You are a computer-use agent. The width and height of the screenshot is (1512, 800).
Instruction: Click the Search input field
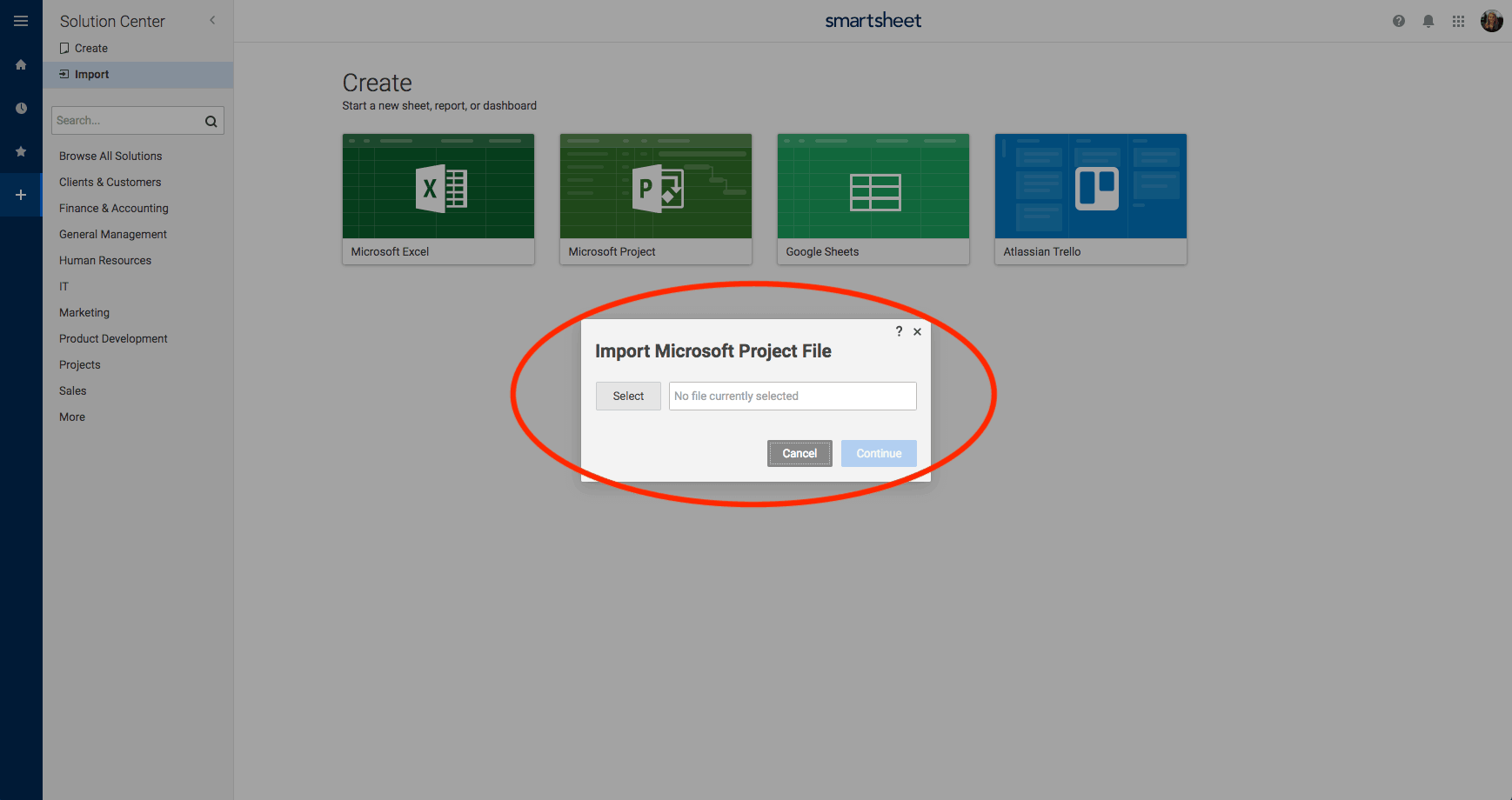point(126,121)
